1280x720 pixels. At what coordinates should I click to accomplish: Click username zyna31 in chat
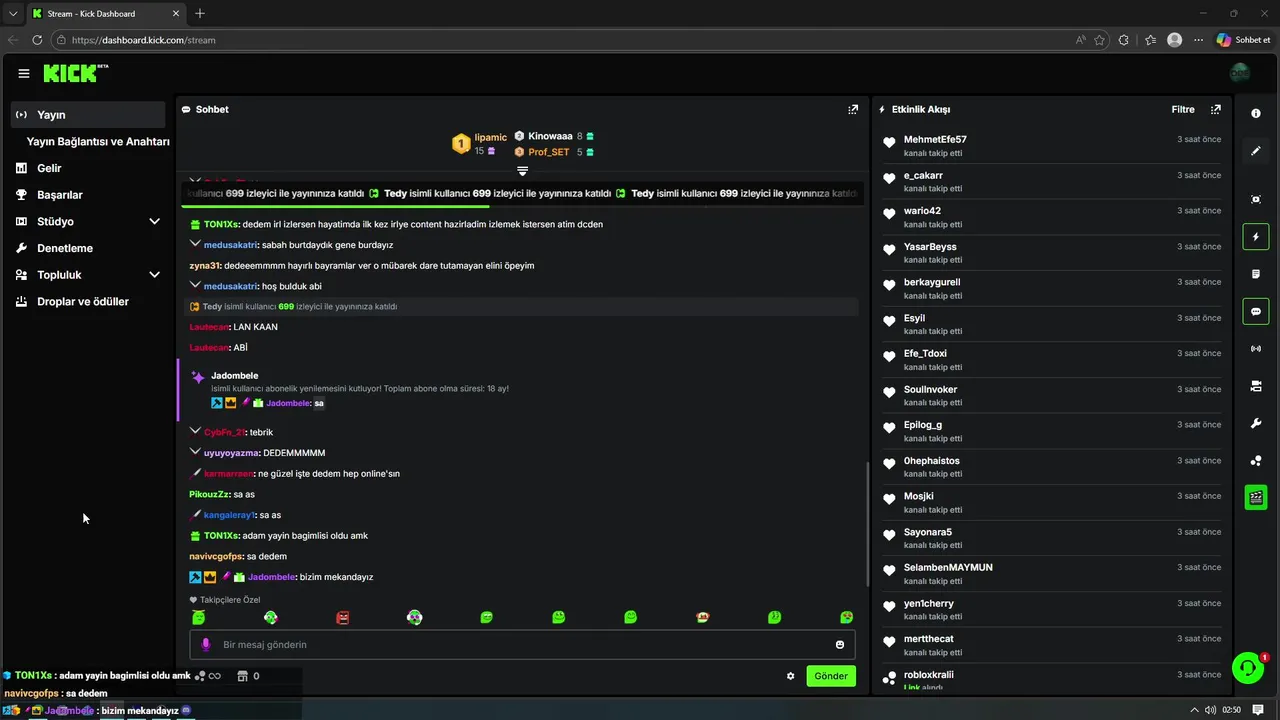204,265
